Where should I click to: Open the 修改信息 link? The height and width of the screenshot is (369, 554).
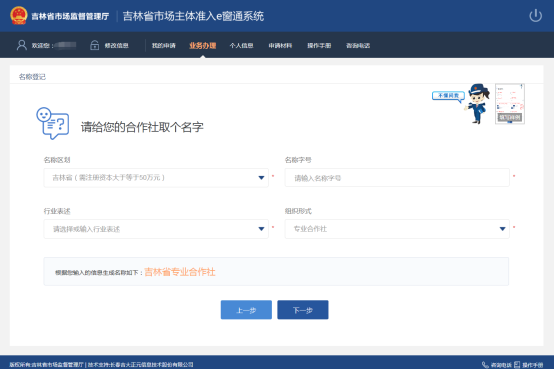point(116,46)
